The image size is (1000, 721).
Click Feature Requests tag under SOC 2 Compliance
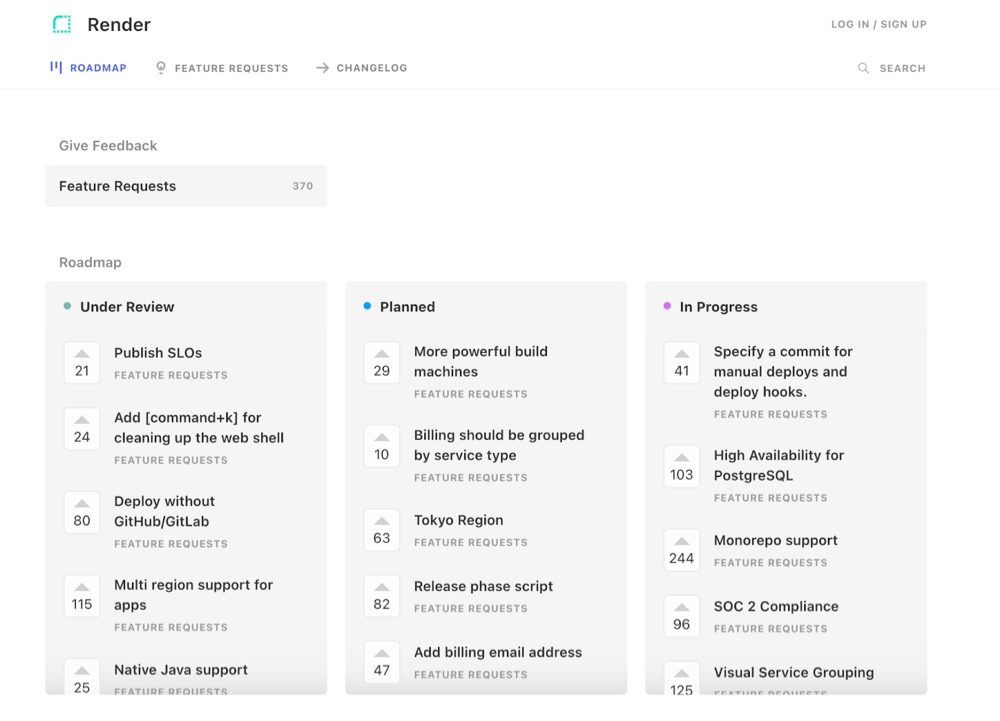[770, 629]
